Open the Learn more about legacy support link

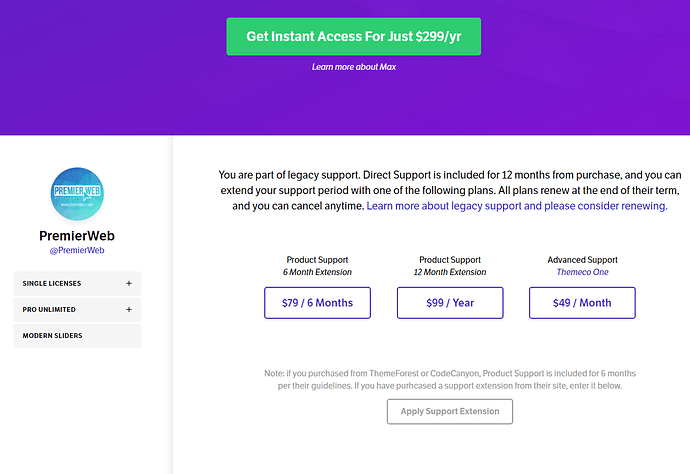pyautogui.click(x=517, y=206)
